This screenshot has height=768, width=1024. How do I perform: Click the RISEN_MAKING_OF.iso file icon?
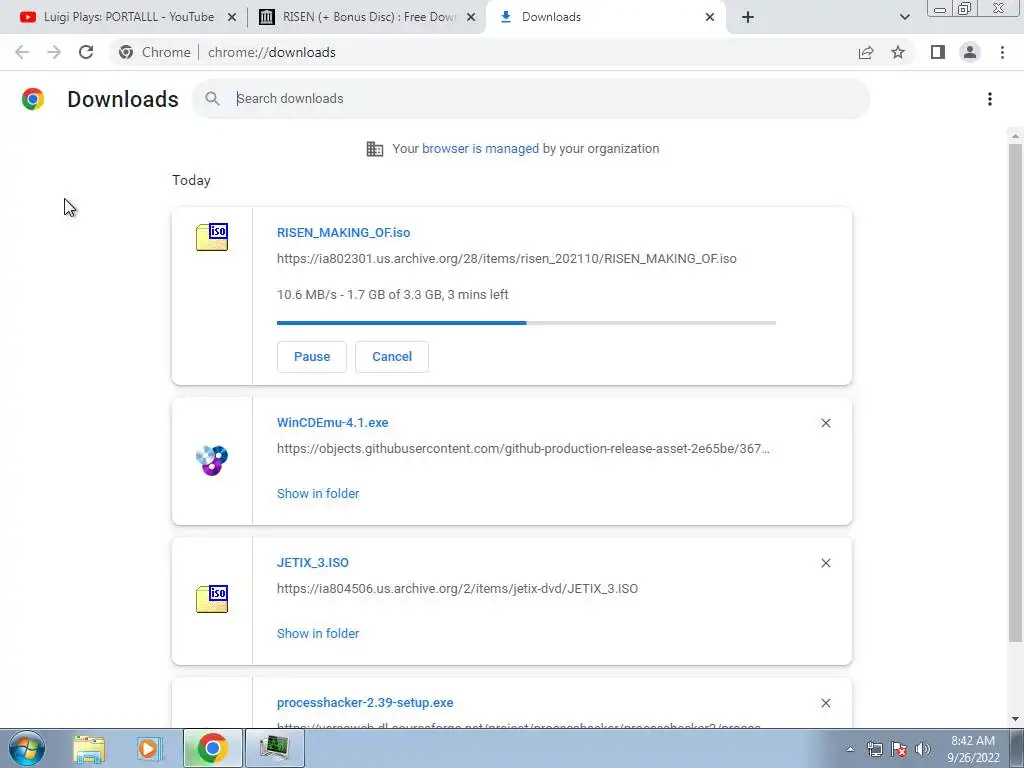212,237
